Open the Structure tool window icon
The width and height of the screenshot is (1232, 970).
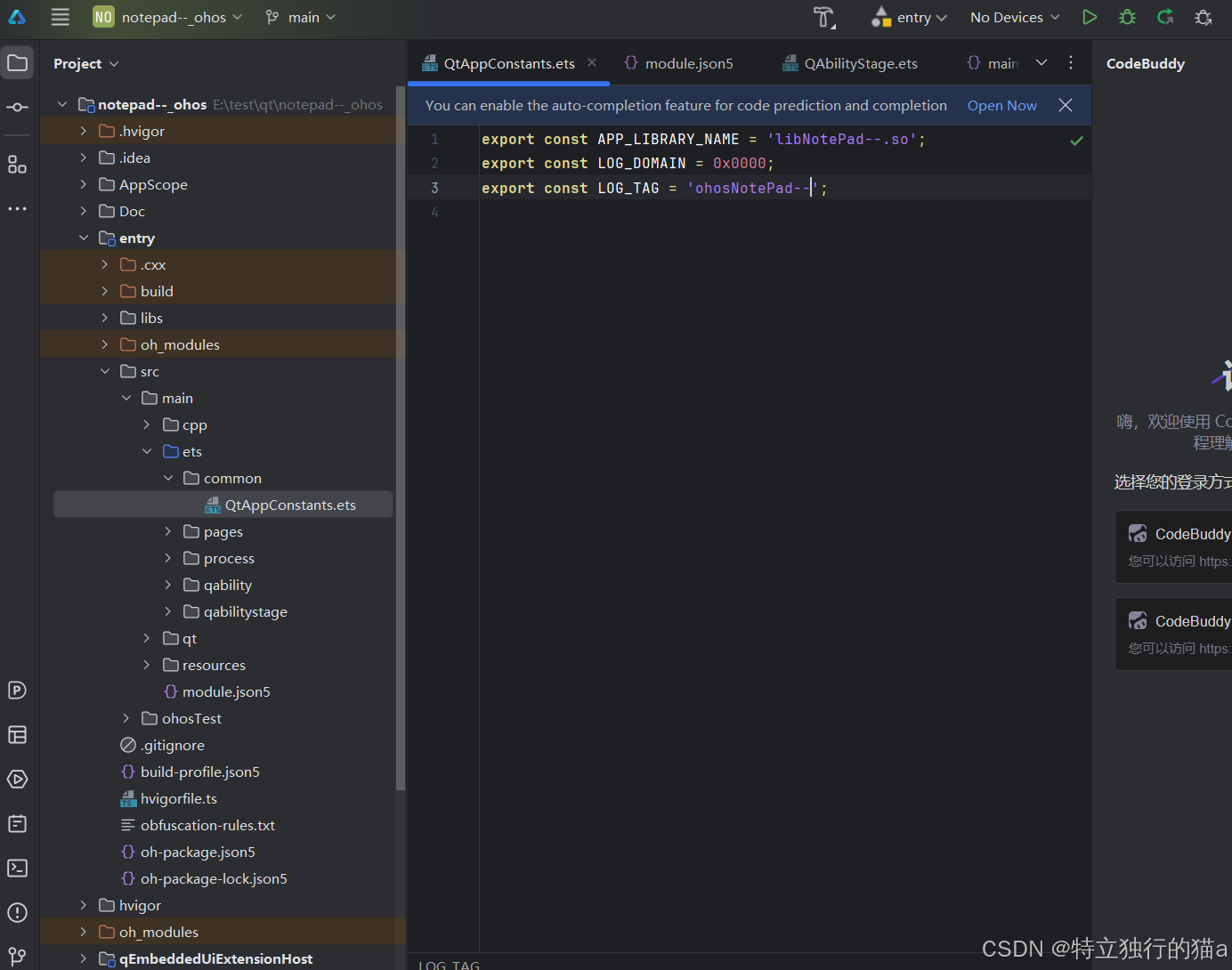(17, 165)
